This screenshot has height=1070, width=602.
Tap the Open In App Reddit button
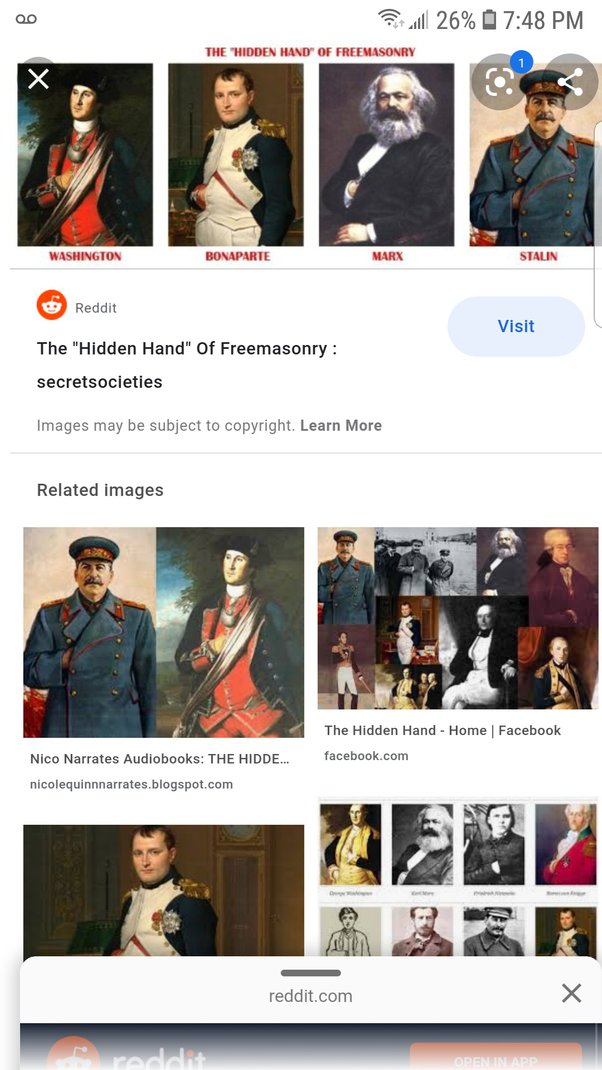[x=496, y=1059]
